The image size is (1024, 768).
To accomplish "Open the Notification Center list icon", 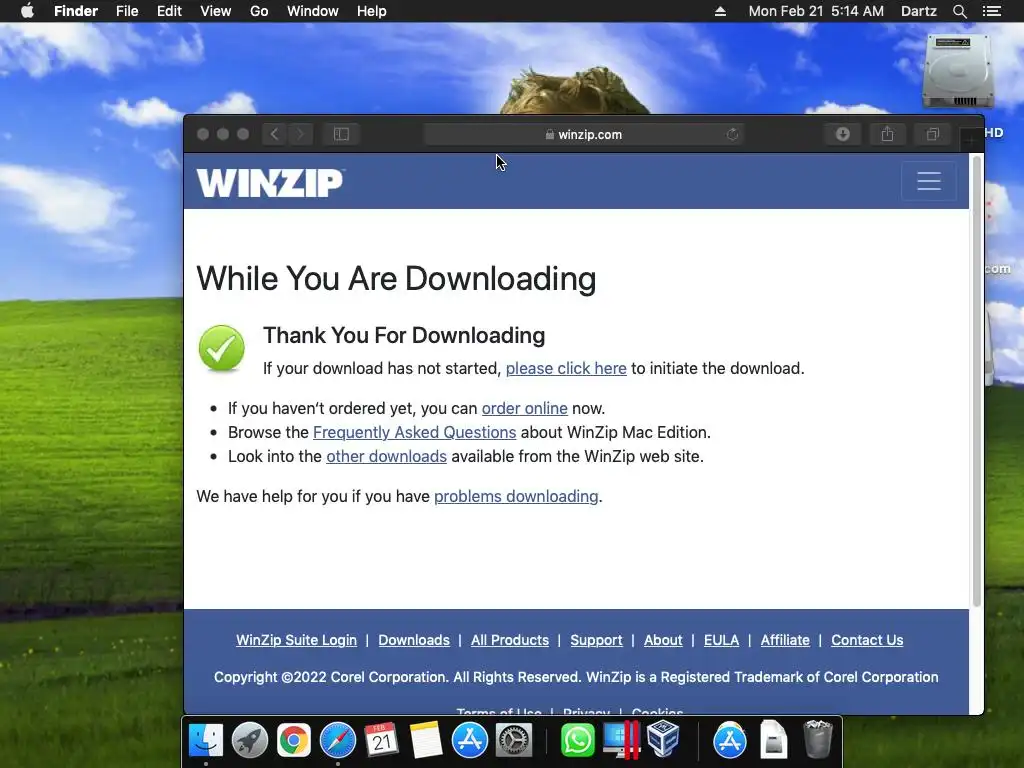I will tap(992, 11).
